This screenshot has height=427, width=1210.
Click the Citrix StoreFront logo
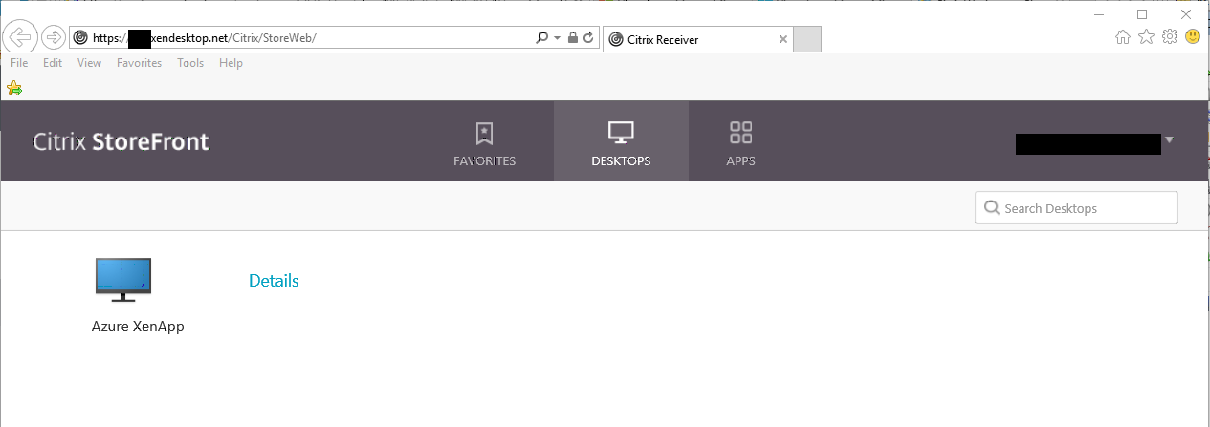[x=121, y=141]
